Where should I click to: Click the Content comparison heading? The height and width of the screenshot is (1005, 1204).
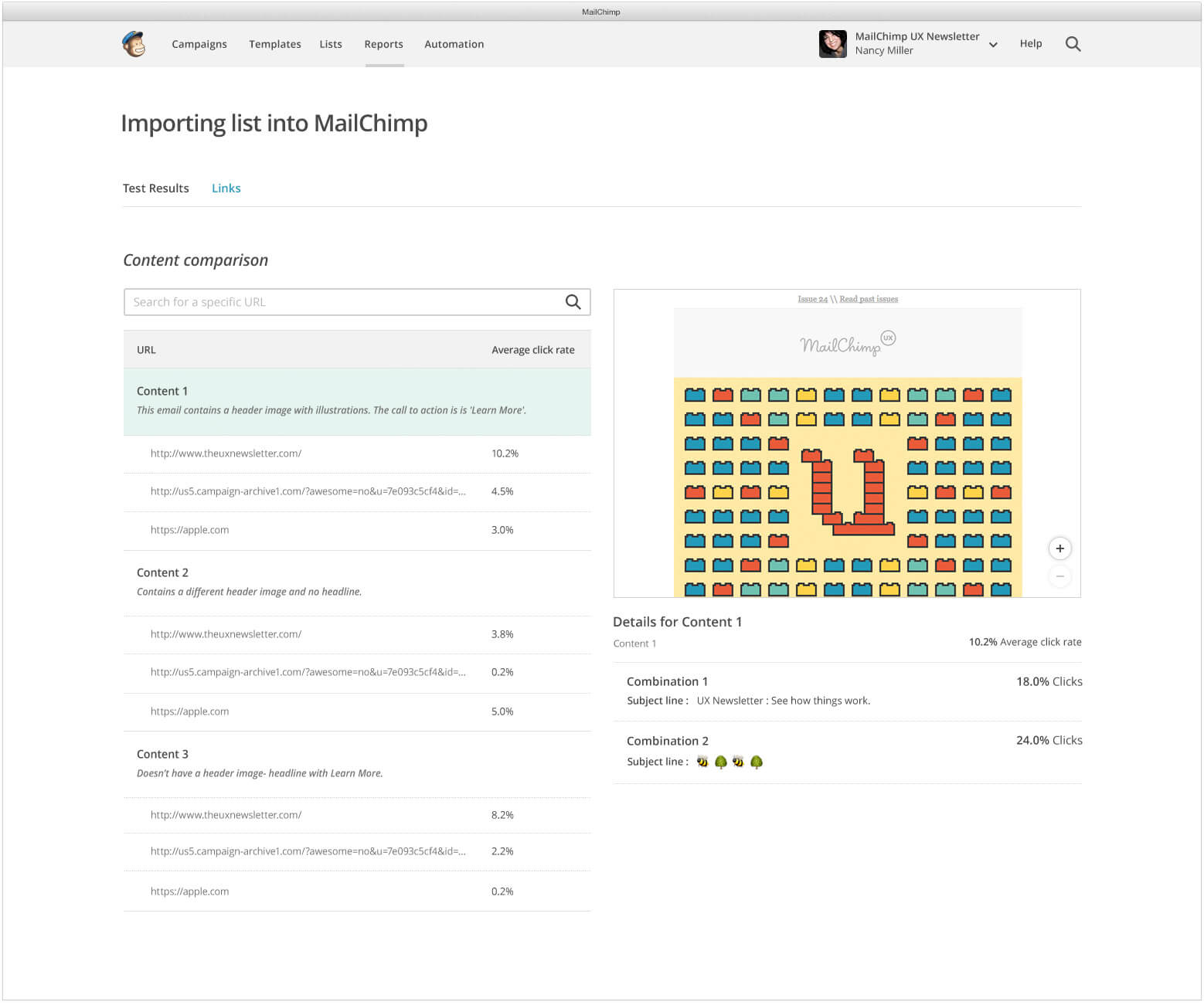[x=196, y=260]
